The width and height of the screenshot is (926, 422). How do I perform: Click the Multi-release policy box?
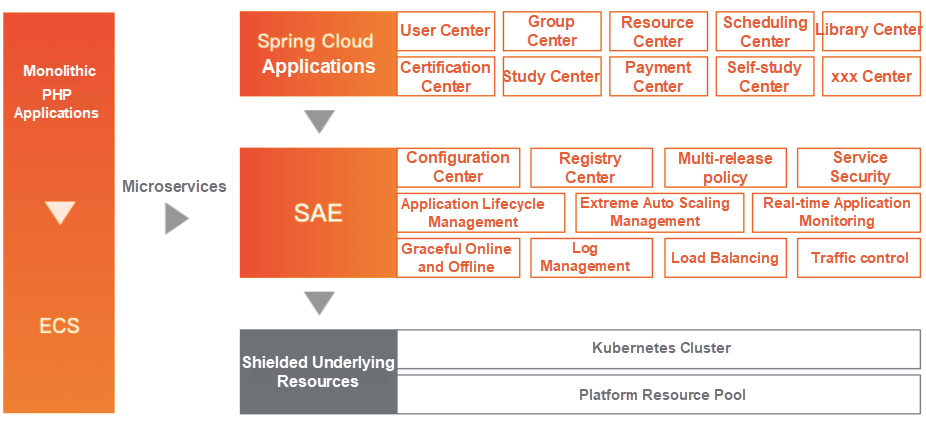[725, 168]
